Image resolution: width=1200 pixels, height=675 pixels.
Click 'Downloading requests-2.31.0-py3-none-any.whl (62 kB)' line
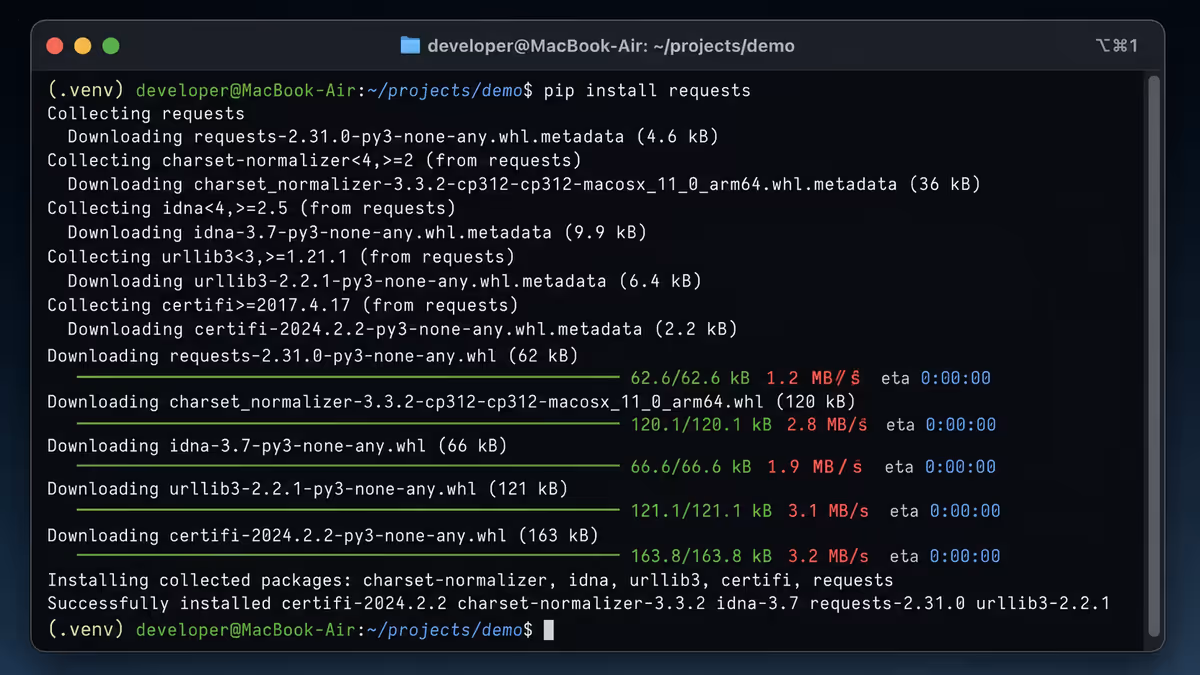(313, 356)
